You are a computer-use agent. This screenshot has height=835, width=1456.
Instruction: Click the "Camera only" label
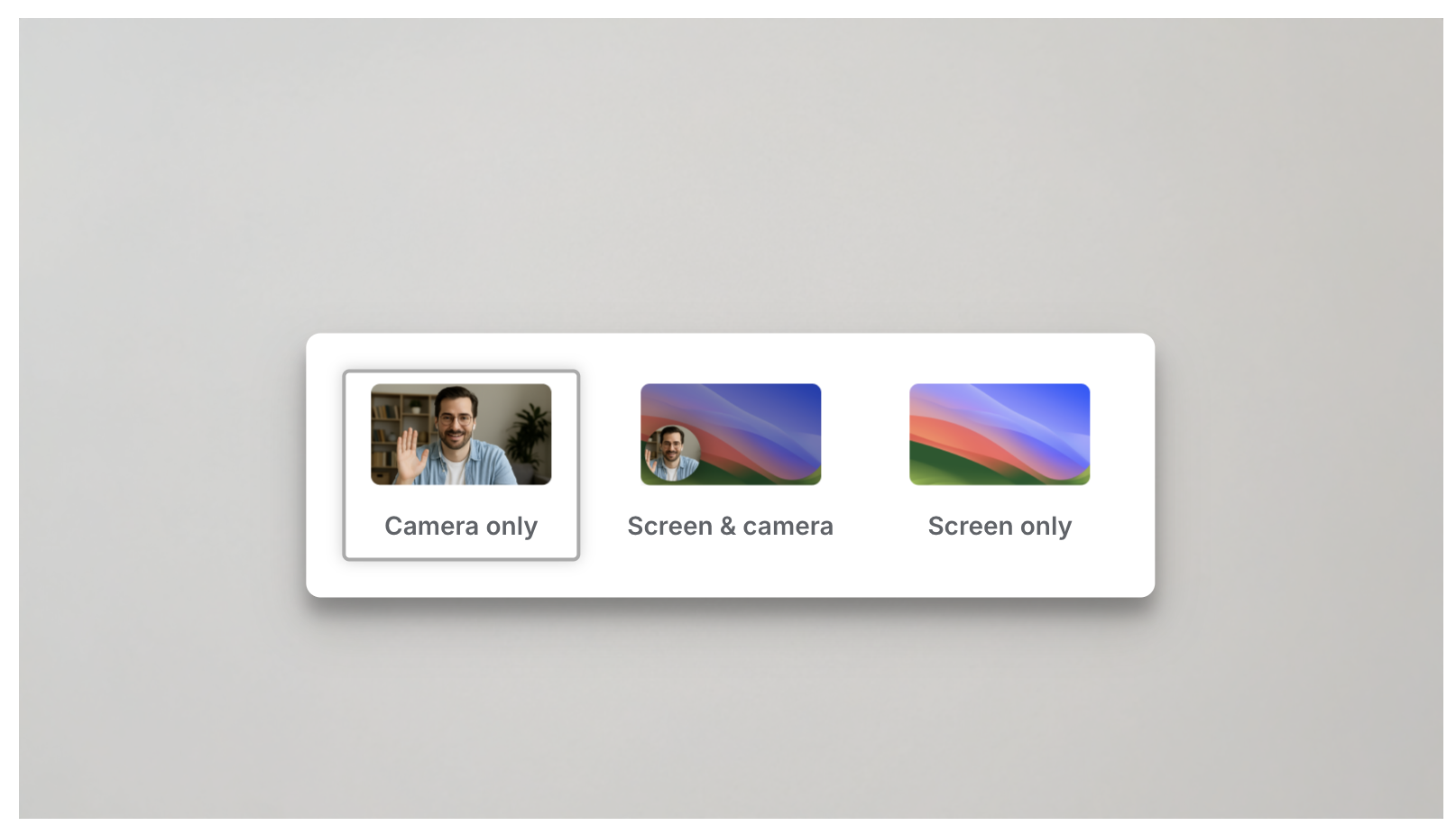point(461,526)
